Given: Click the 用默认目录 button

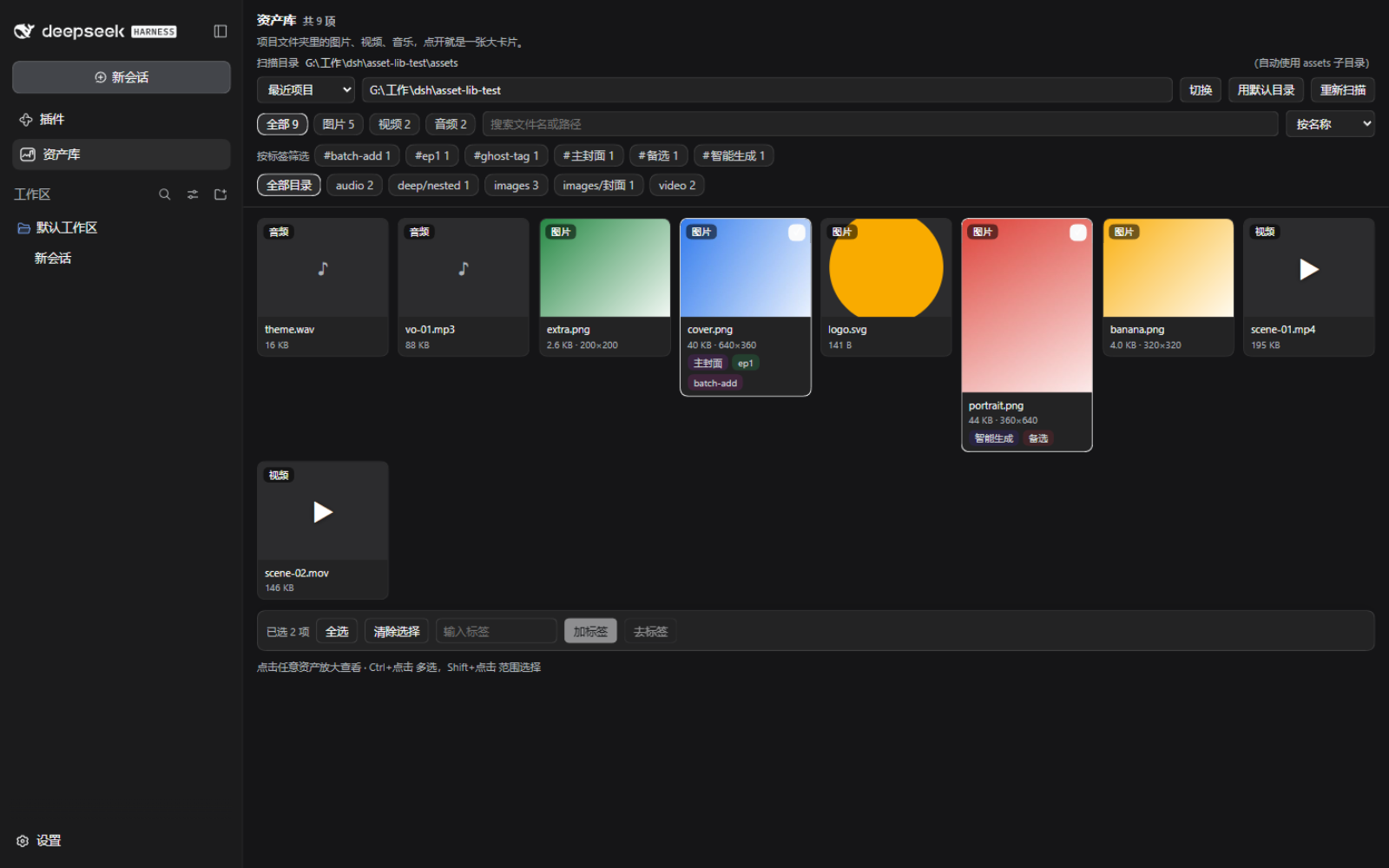Looking at the screenshot, I should (1266, 90).
